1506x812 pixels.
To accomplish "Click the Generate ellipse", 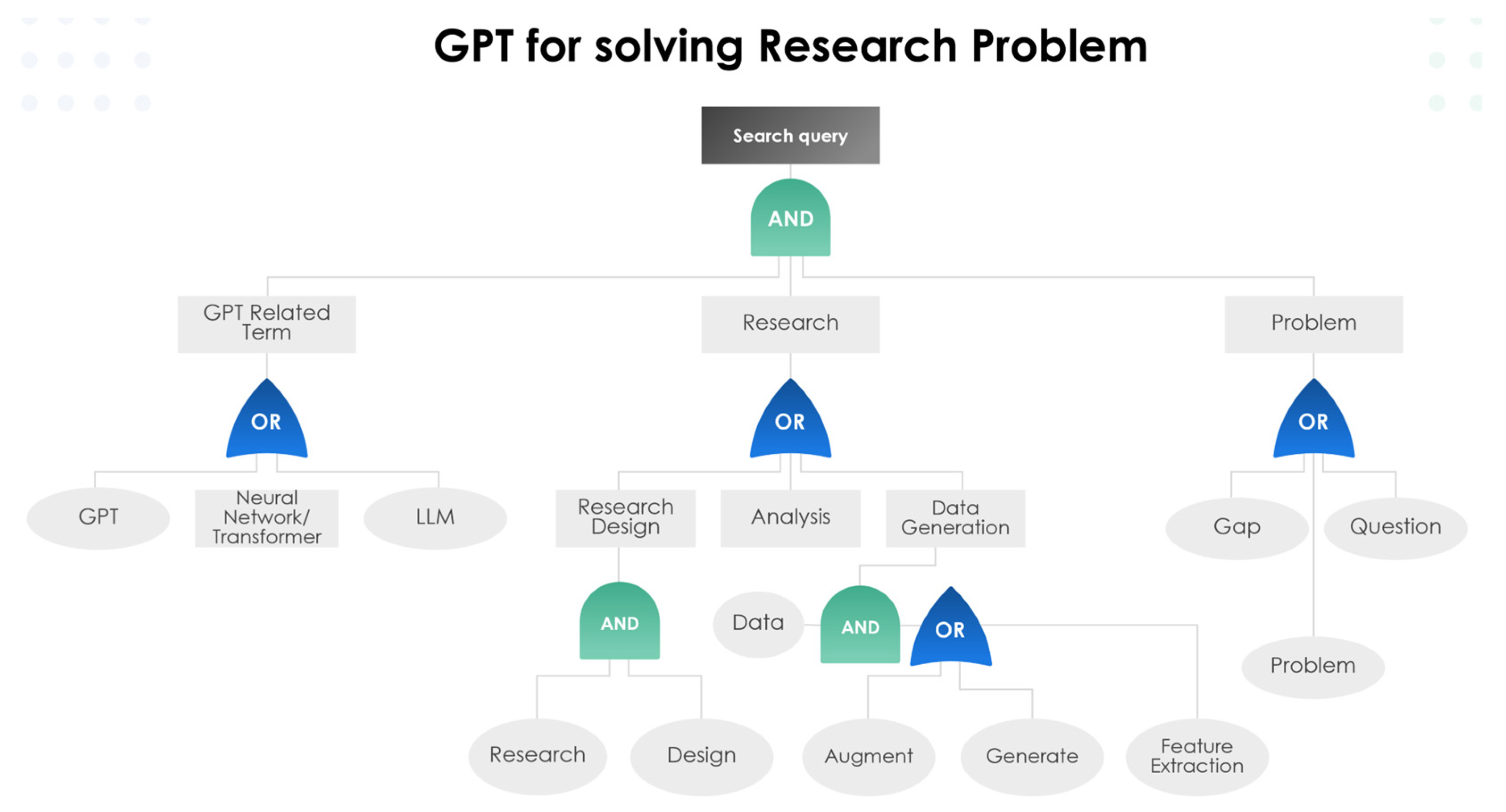I will coord(1032,756).
